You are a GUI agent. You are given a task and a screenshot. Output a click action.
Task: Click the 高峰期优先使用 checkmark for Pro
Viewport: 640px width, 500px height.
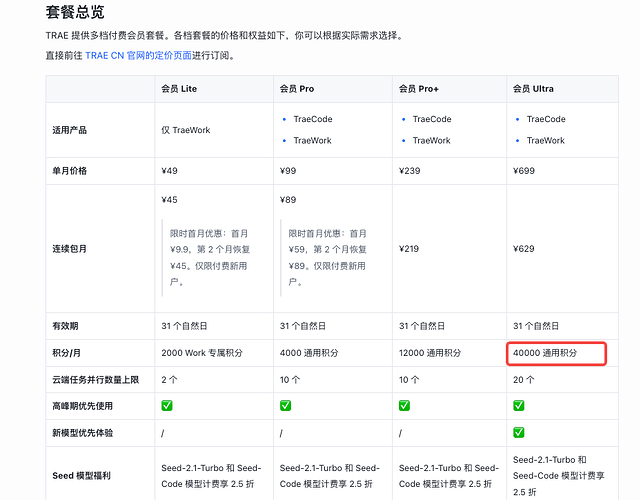click(286, 406)
